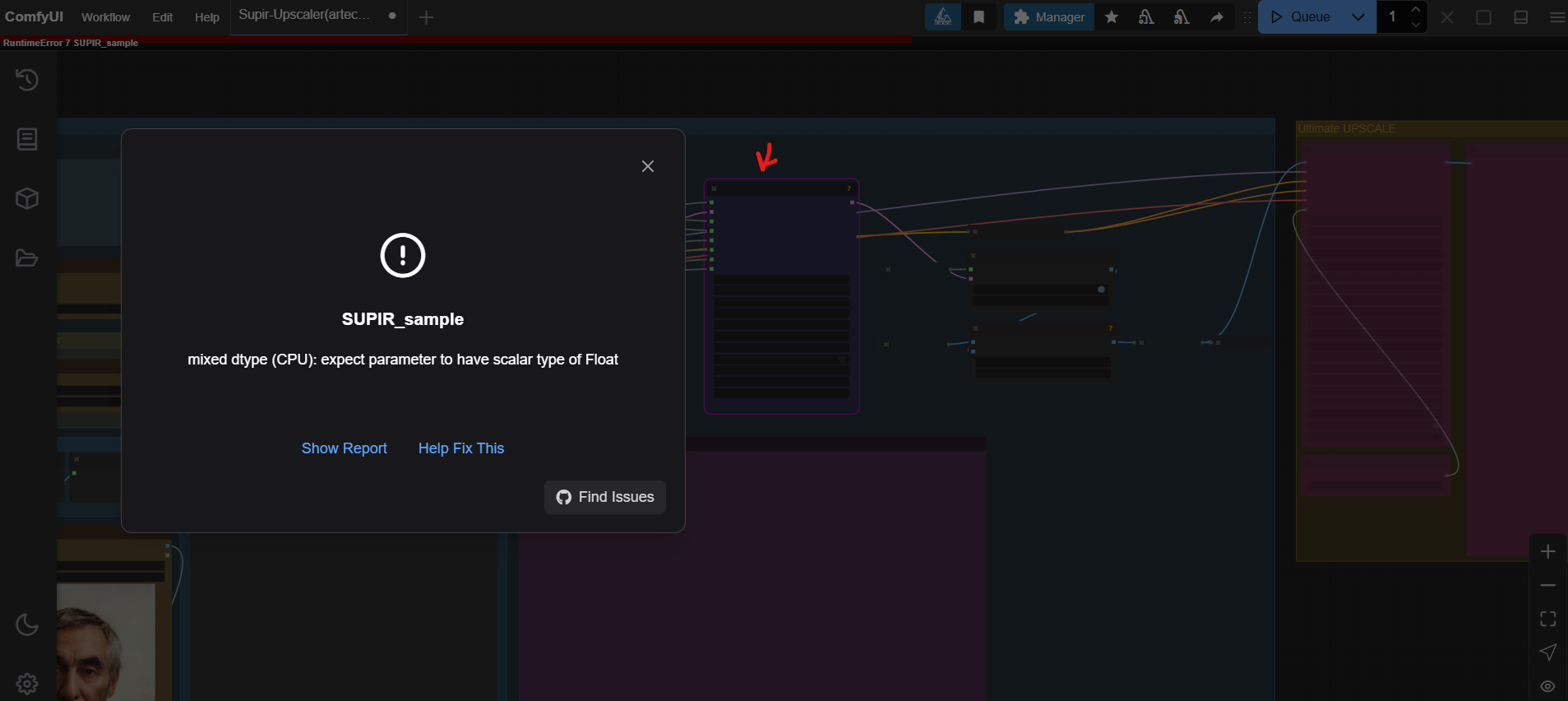Increase the queue batch count
This screenshot has height=701, width=1568.
pos(1415,10)
